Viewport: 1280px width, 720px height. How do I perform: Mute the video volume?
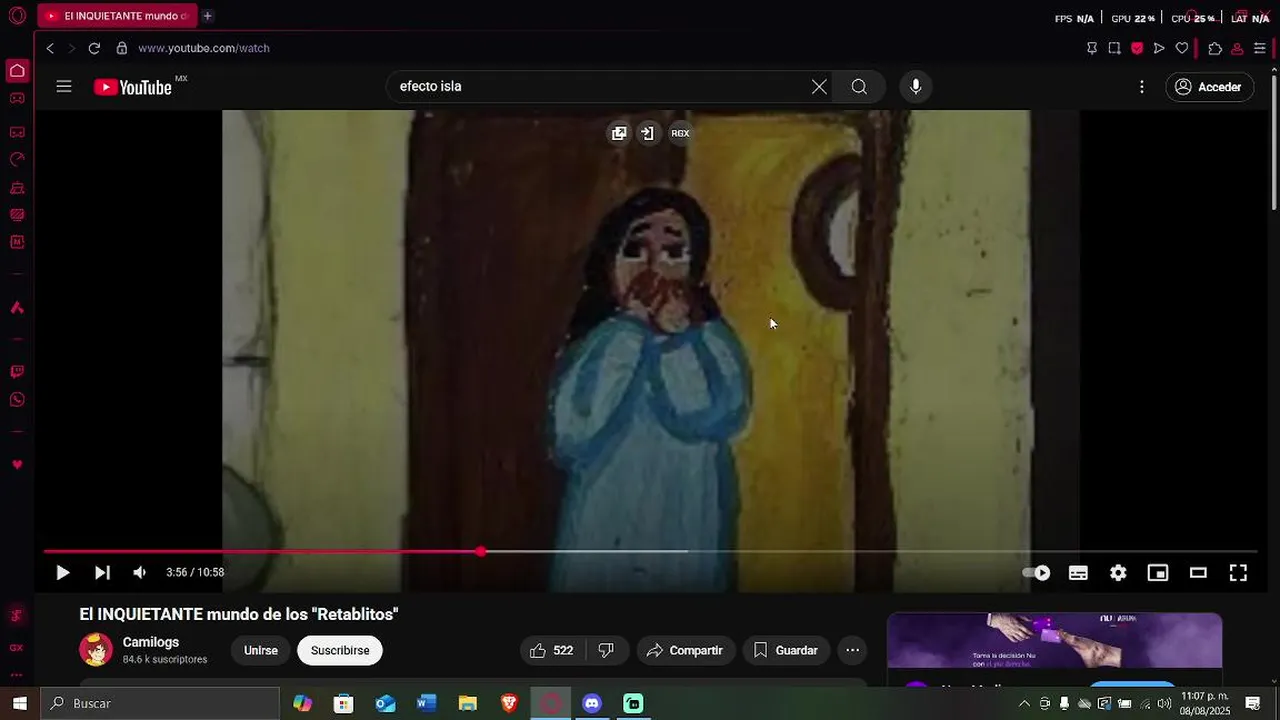(x=140, y=573)
